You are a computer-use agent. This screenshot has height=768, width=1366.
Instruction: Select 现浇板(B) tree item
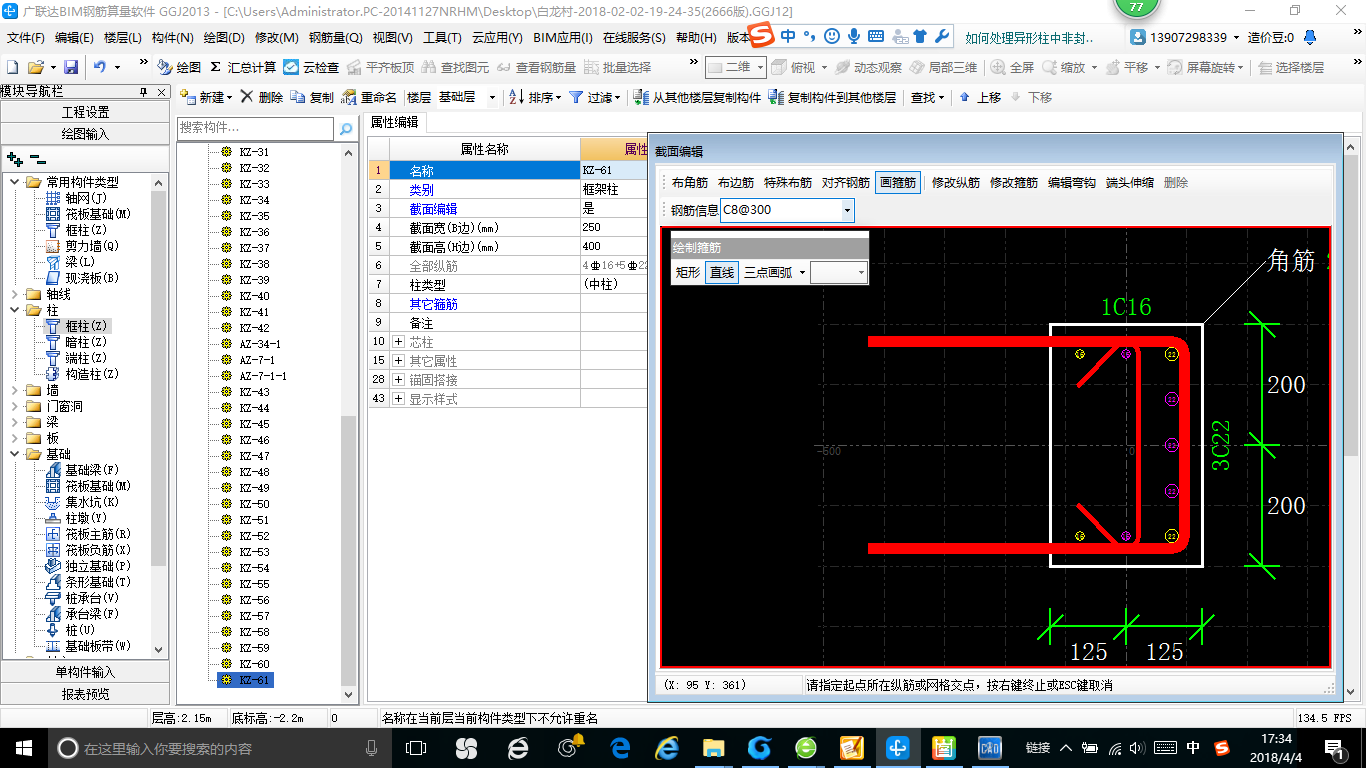(x=82, y=278)
